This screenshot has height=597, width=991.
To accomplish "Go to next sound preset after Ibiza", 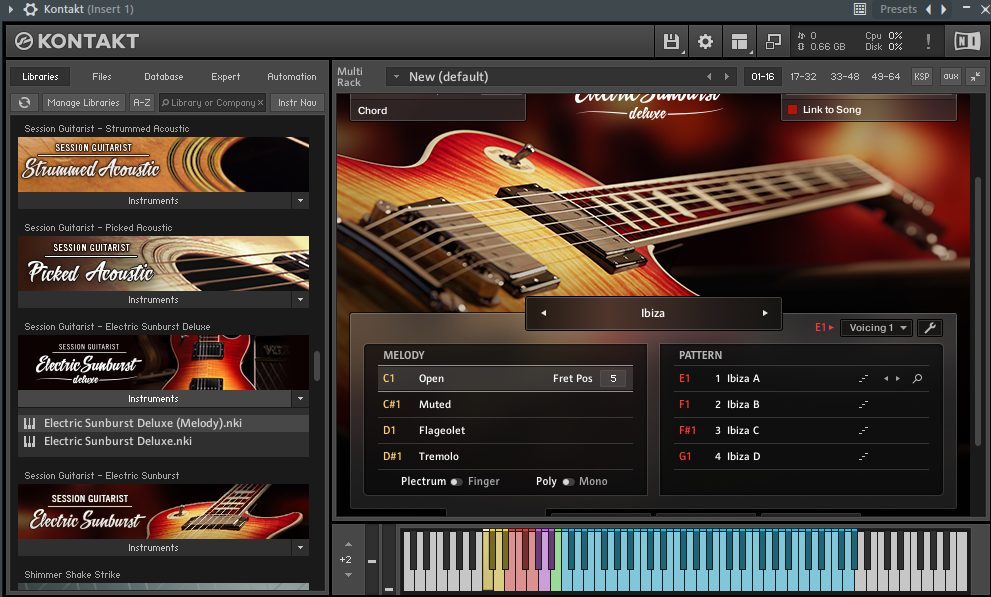I will point(765,313).
